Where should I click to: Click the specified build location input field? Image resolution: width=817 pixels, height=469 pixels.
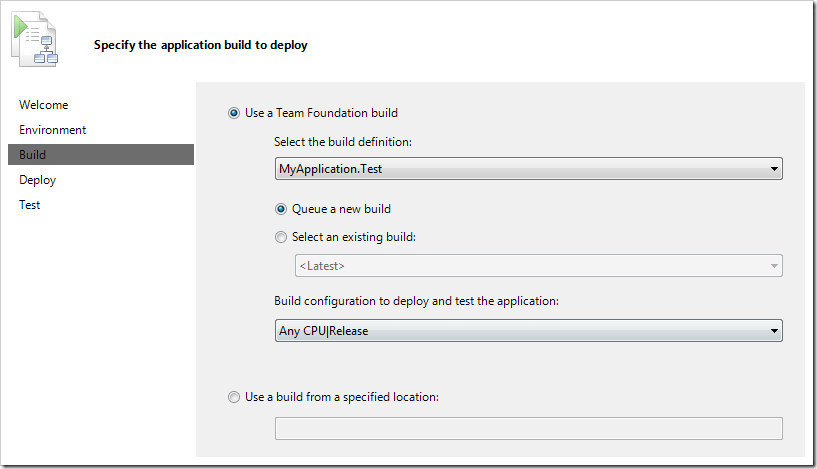point(528,428)
